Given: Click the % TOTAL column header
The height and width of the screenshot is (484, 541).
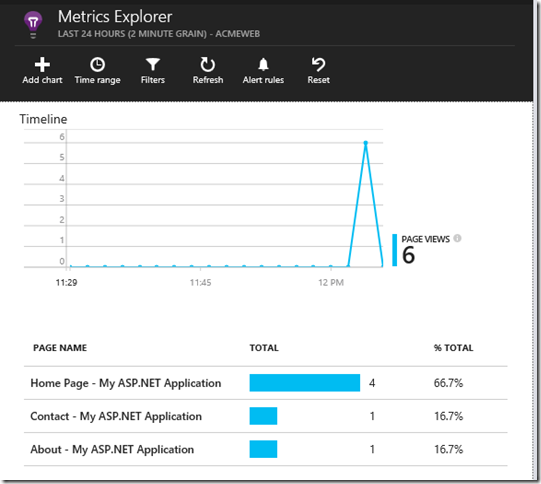Looking at the screenshot, I should click(453, 348).
